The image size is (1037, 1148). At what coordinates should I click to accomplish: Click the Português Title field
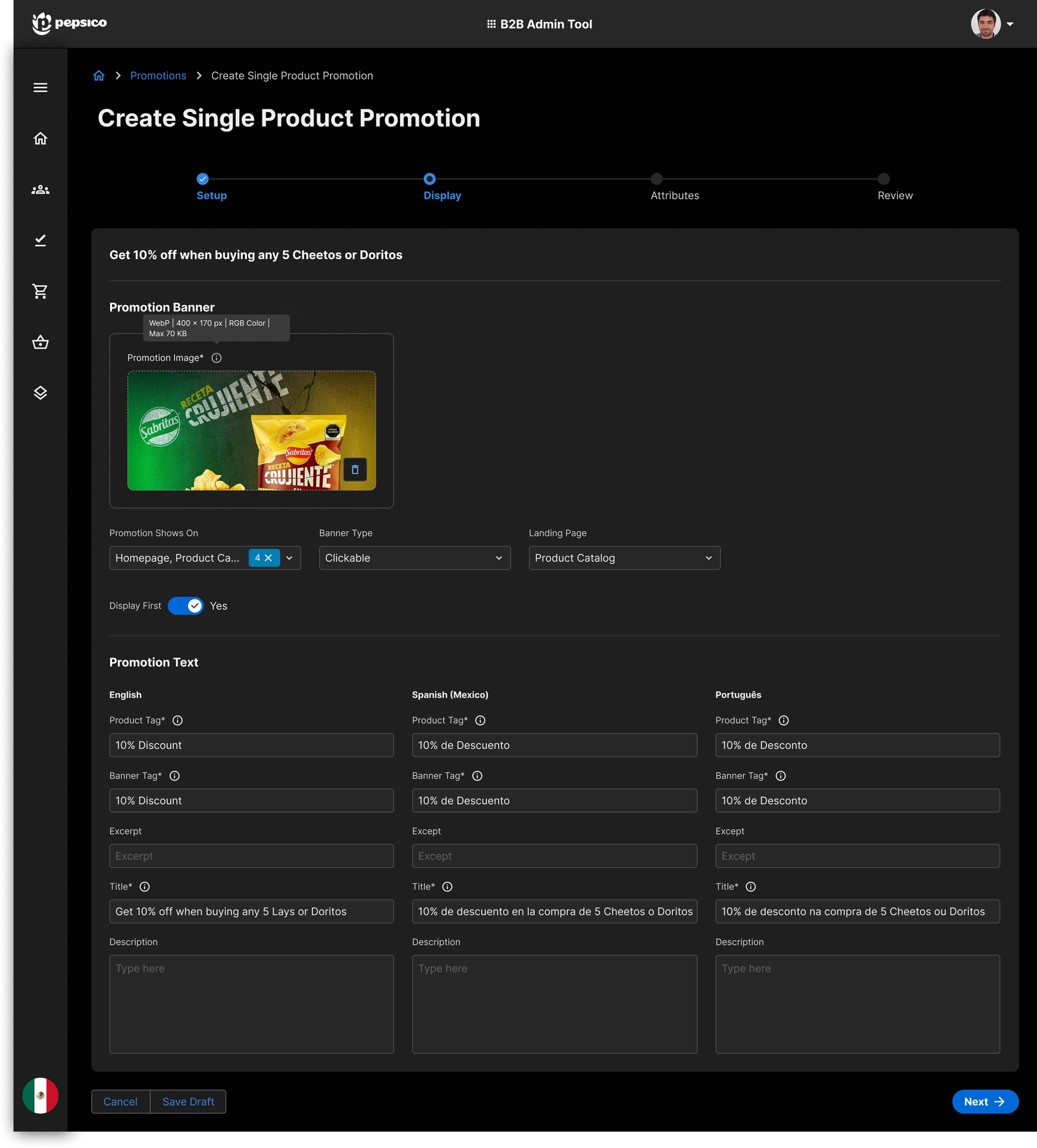tap(857, 912)
